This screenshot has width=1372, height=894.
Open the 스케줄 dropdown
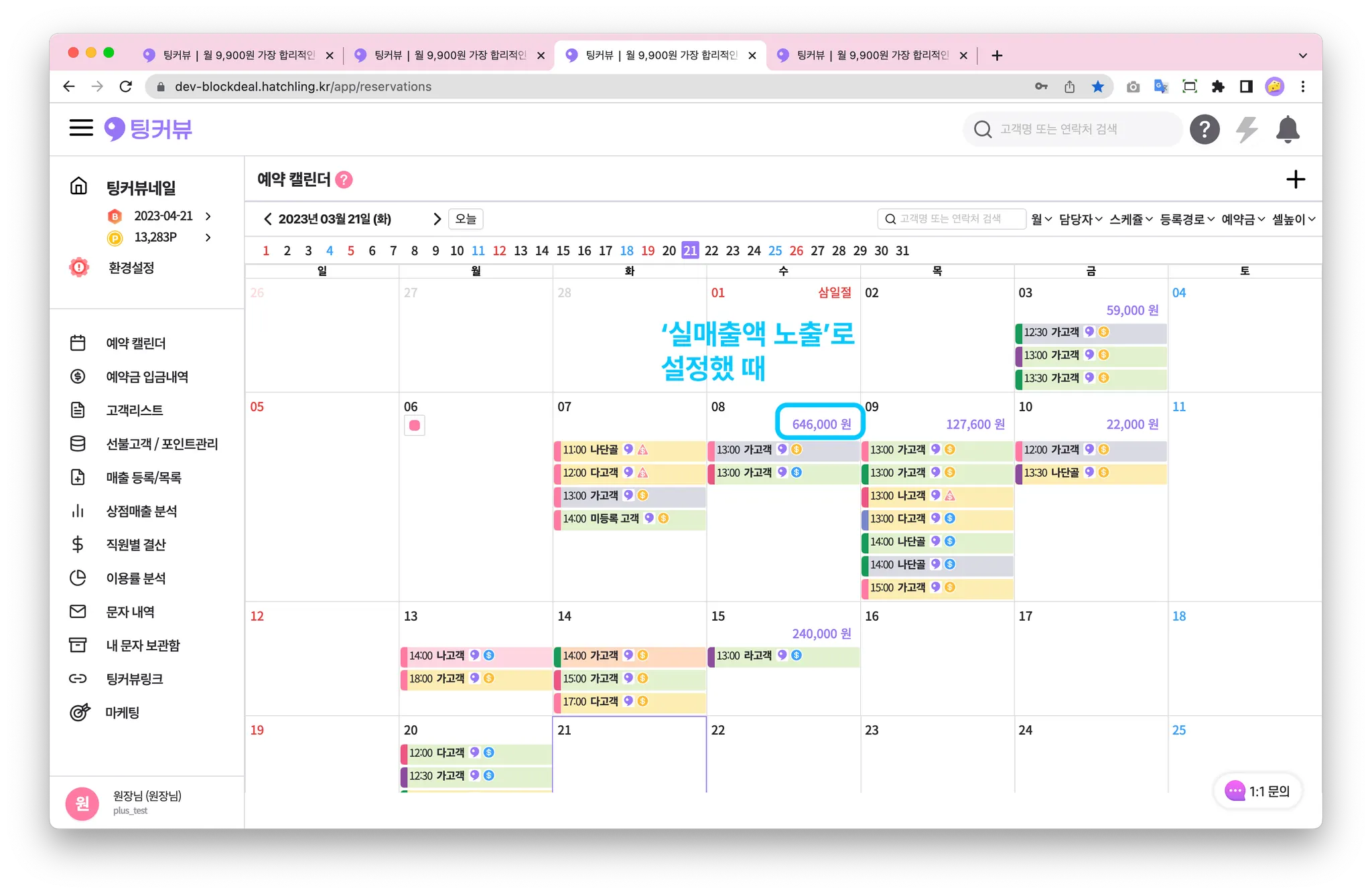point(1130,219)
